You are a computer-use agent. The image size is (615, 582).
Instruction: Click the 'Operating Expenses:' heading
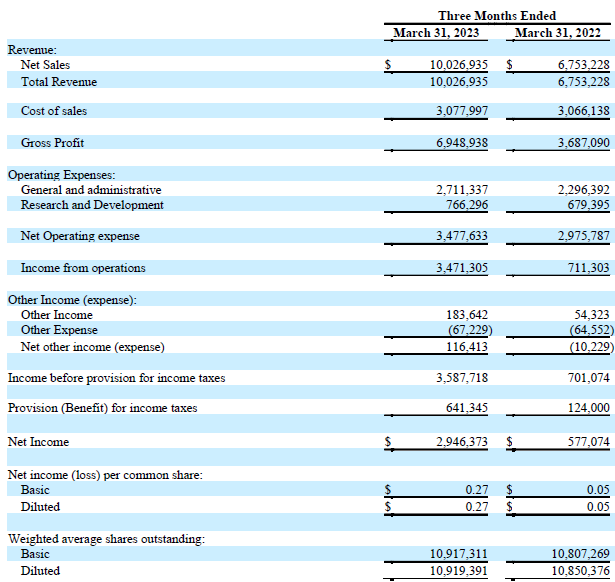click(x=62, y=175)
